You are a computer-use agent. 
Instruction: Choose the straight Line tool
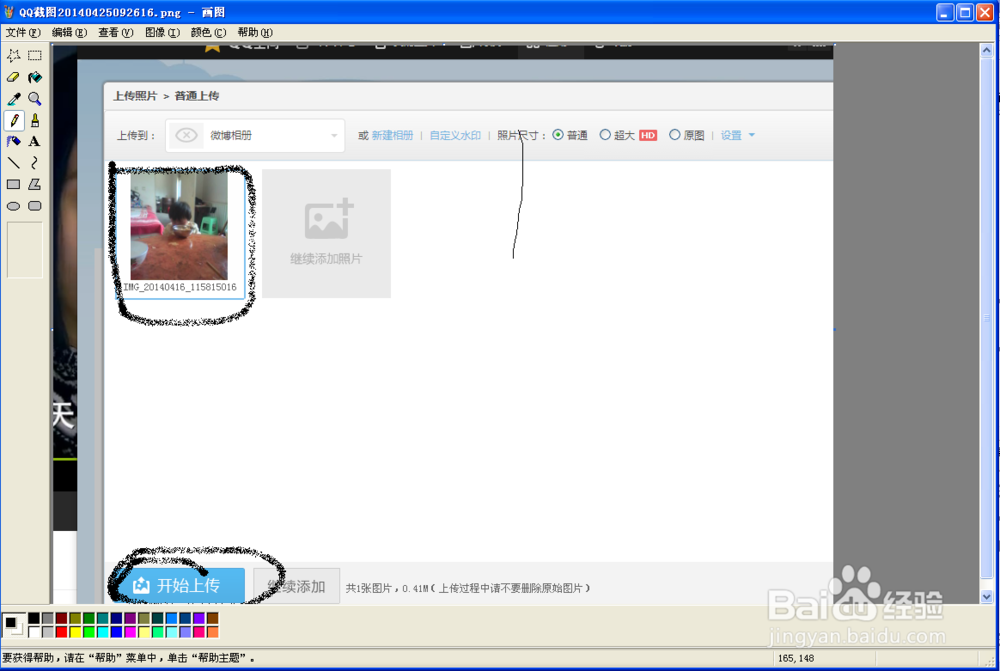click(x=13, y=163)
